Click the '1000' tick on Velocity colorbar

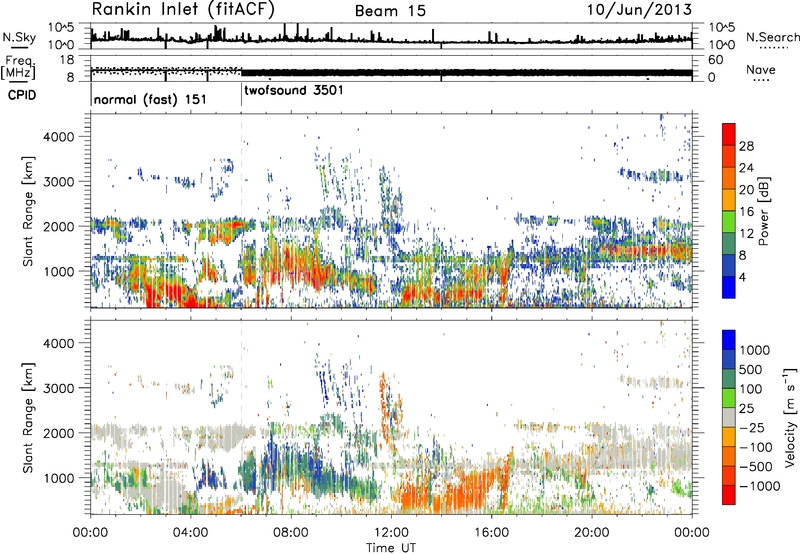click(x=754, y=350)
